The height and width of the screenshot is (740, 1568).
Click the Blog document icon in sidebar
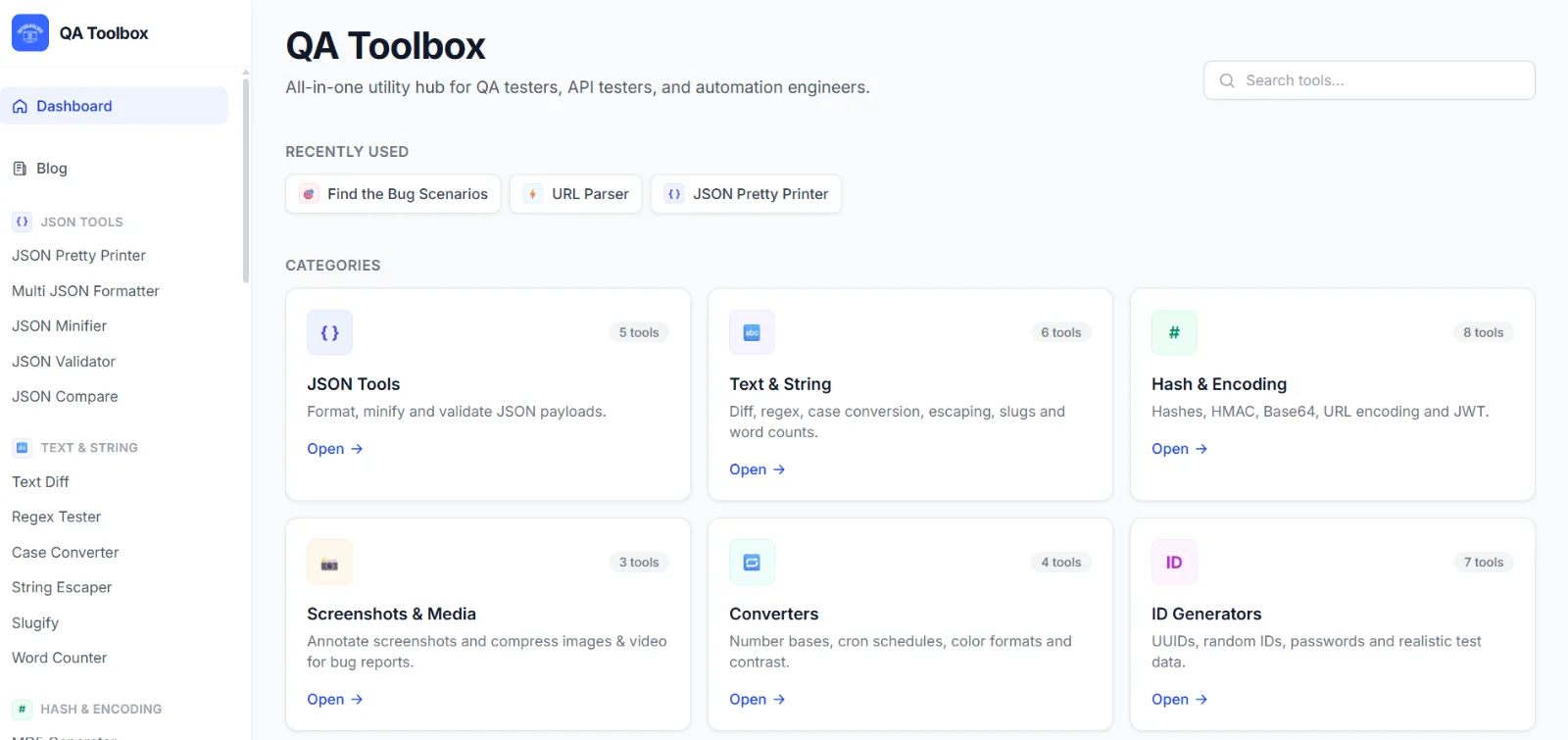point(20,169)
